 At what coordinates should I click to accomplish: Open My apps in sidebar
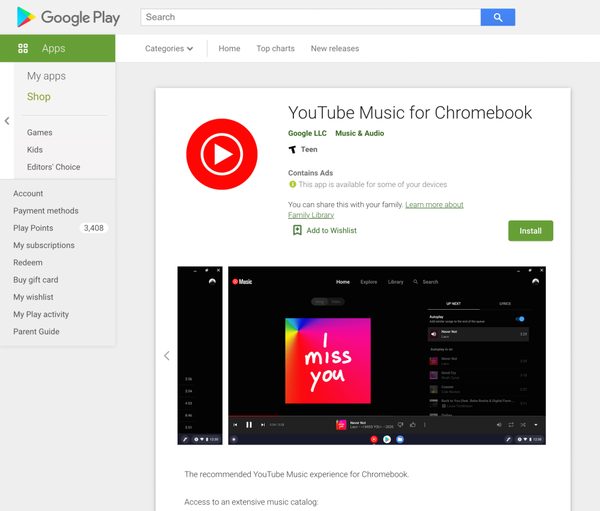[x=46, y=76]
